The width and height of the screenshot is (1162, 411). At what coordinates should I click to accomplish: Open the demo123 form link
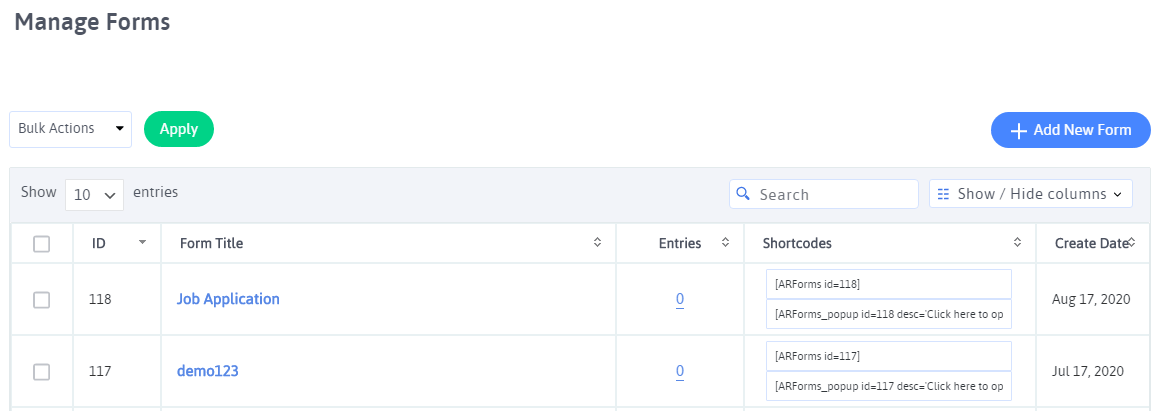pyautogui.click(x=208, y=371)
